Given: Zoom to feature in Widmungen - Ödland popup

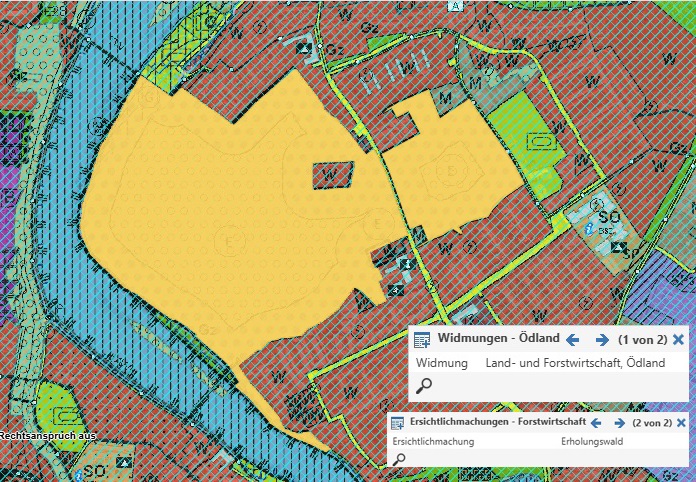Looking at the screenshot, I should pyautogui.click(x=424, y=386).
